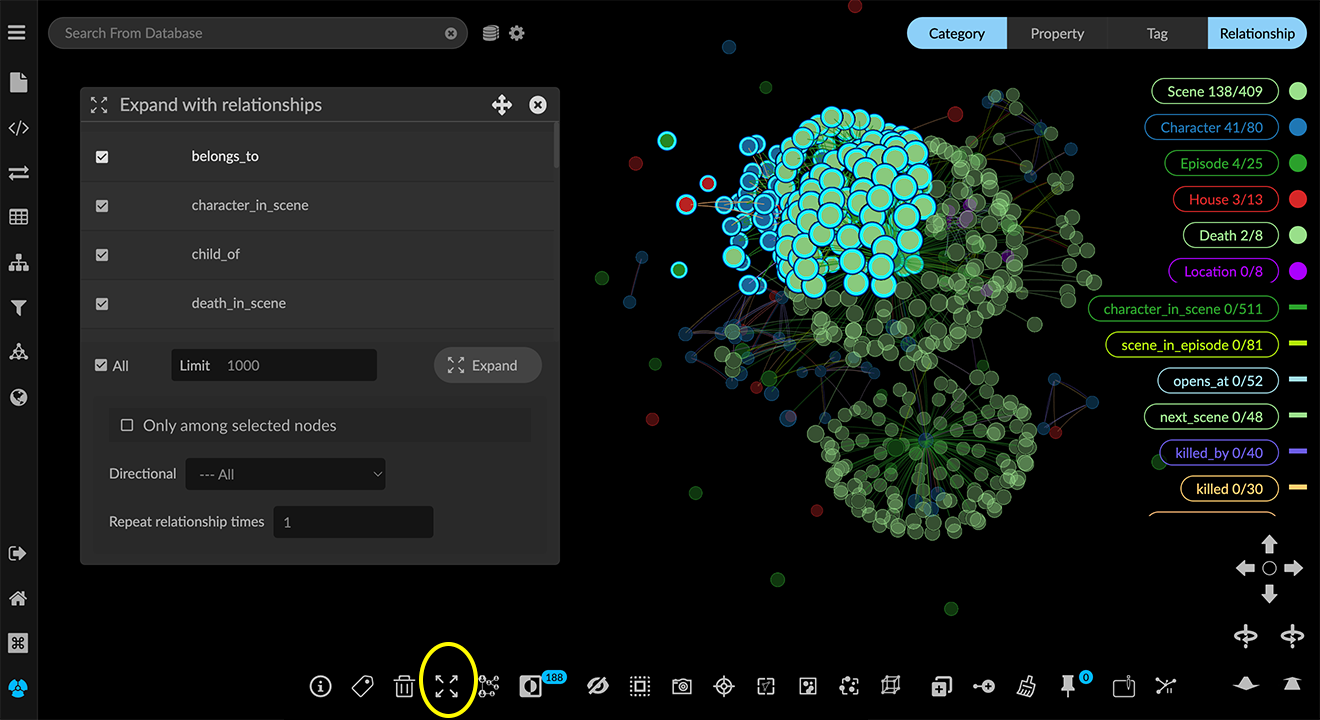
Task: Toggle hide-nodes crossed eye icon
Action: click(597, 686)
